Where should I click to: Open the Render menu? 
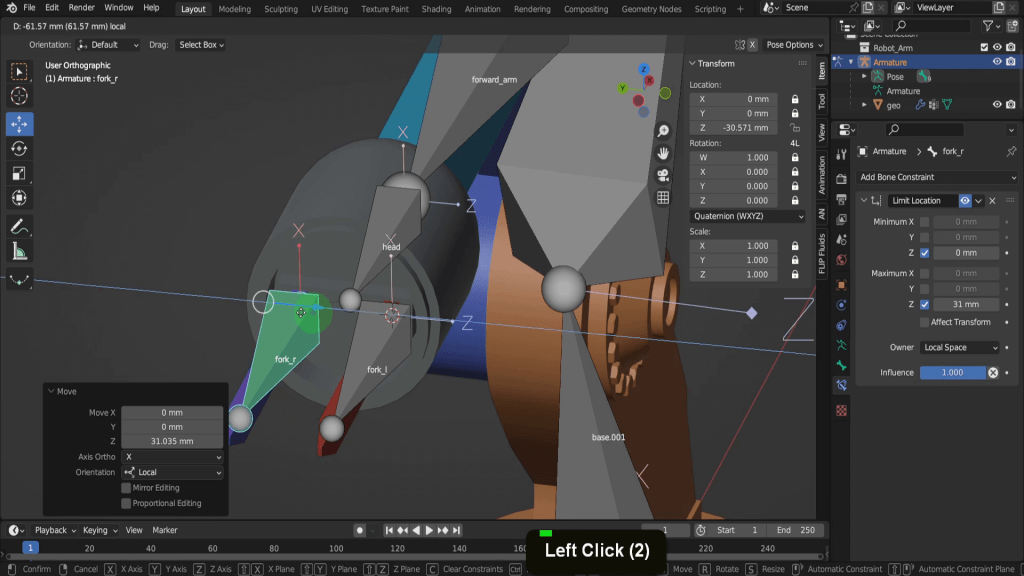point(82,8)
